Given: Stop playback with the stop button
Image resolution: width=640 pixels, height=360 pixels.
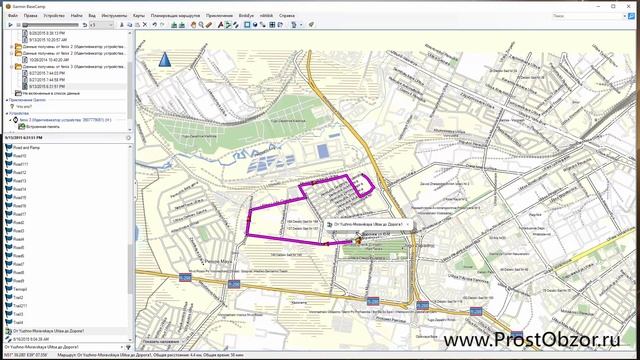Looking at the screenshot, I should (x=18, y=25).
